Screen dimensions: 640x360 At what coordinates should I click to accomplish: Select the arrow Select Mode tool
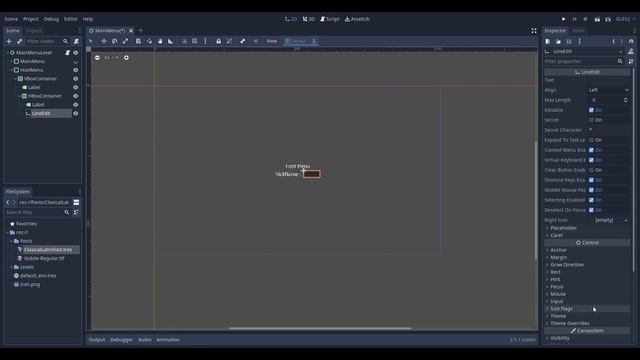(91, 41)
